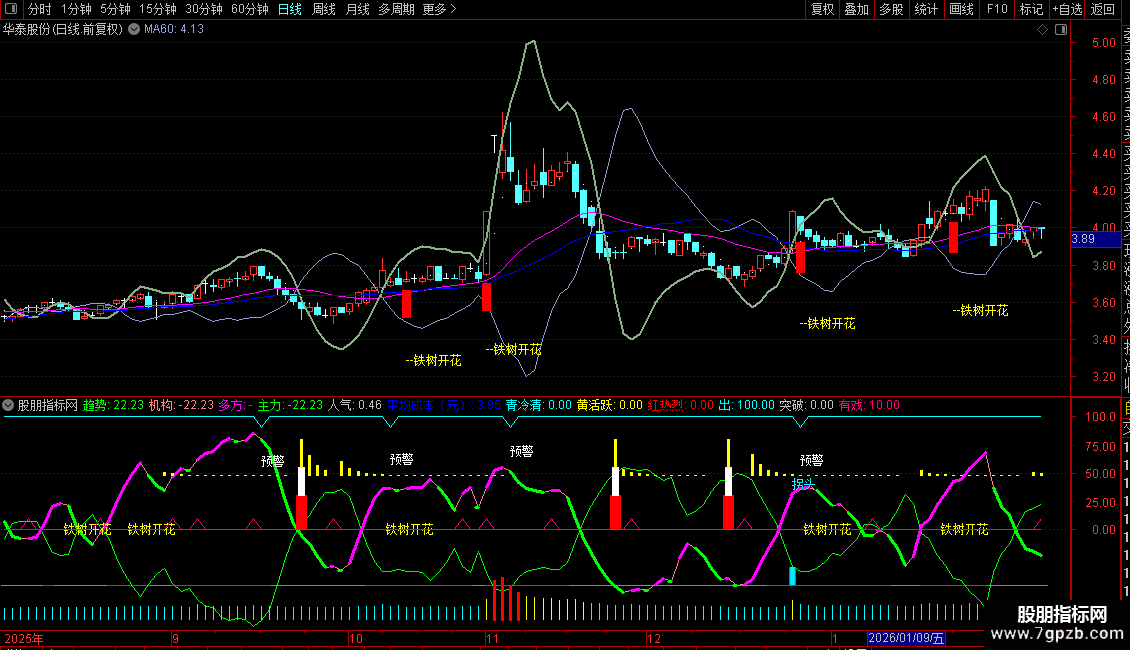Click the 3.89 current price label
This screenshot has width=1130, height=650.
tap(1082, 239)
